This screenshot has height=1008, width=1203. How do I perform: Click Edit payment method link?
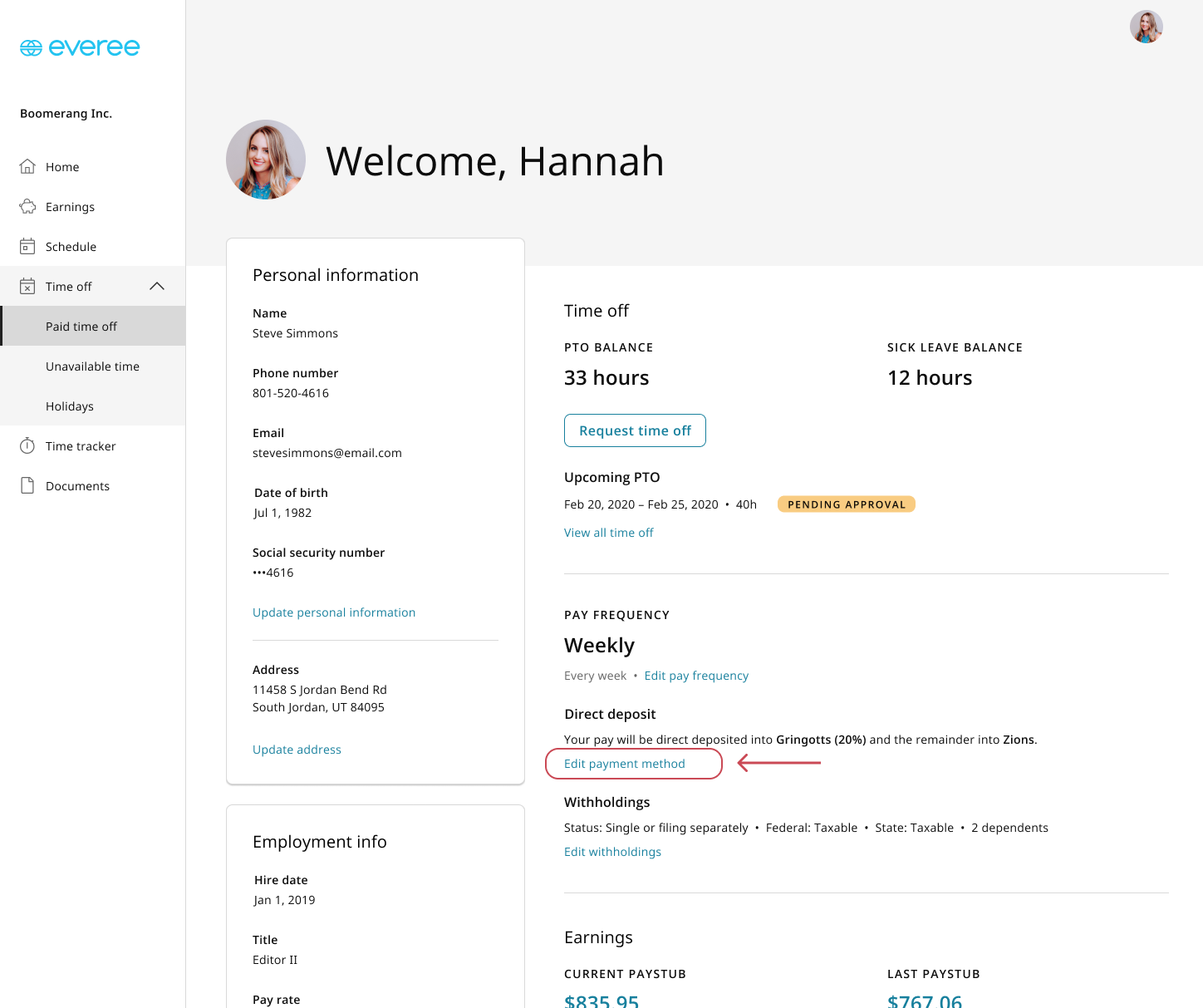pos(625,764)
